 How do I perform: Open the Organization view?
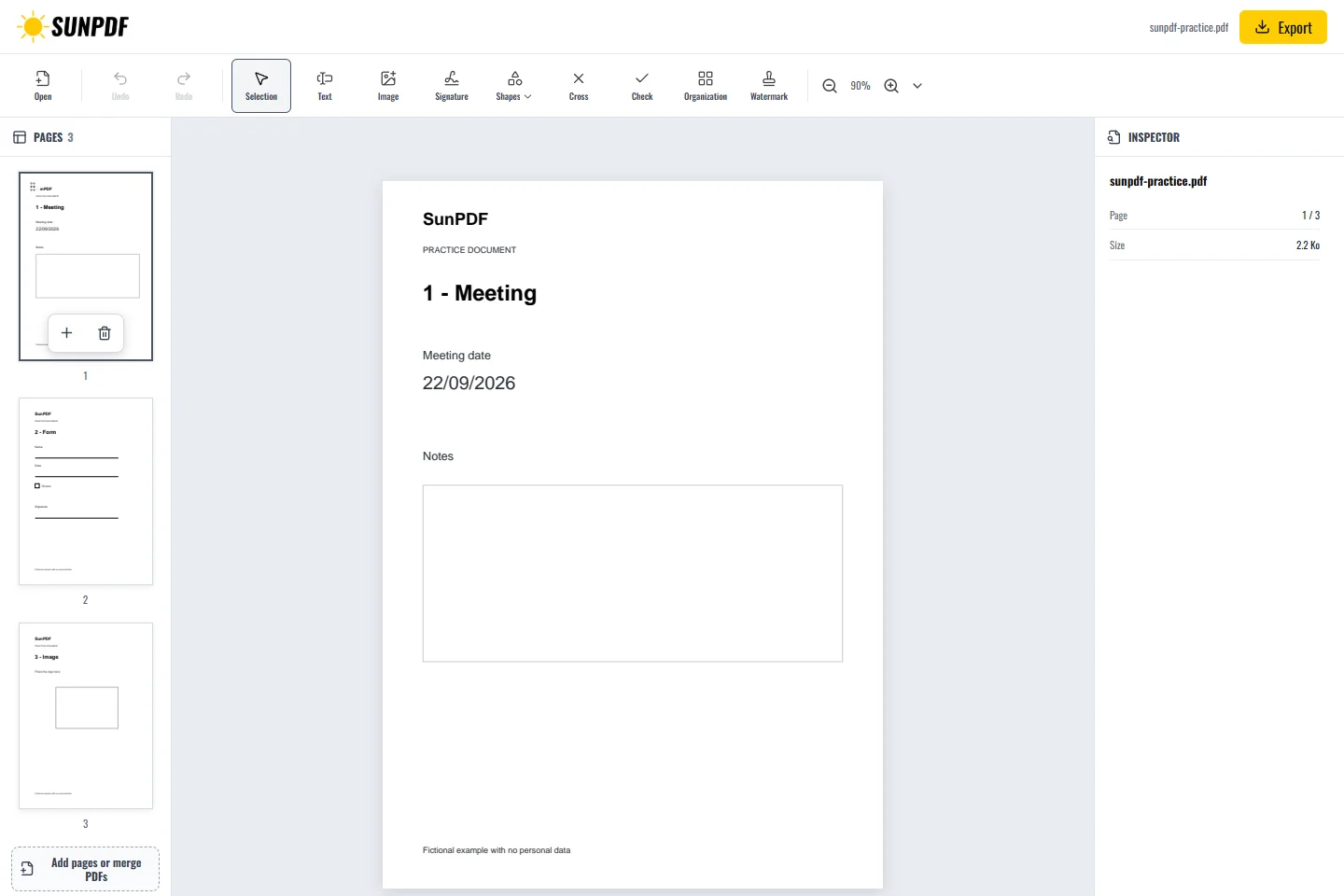pos(706,86)
